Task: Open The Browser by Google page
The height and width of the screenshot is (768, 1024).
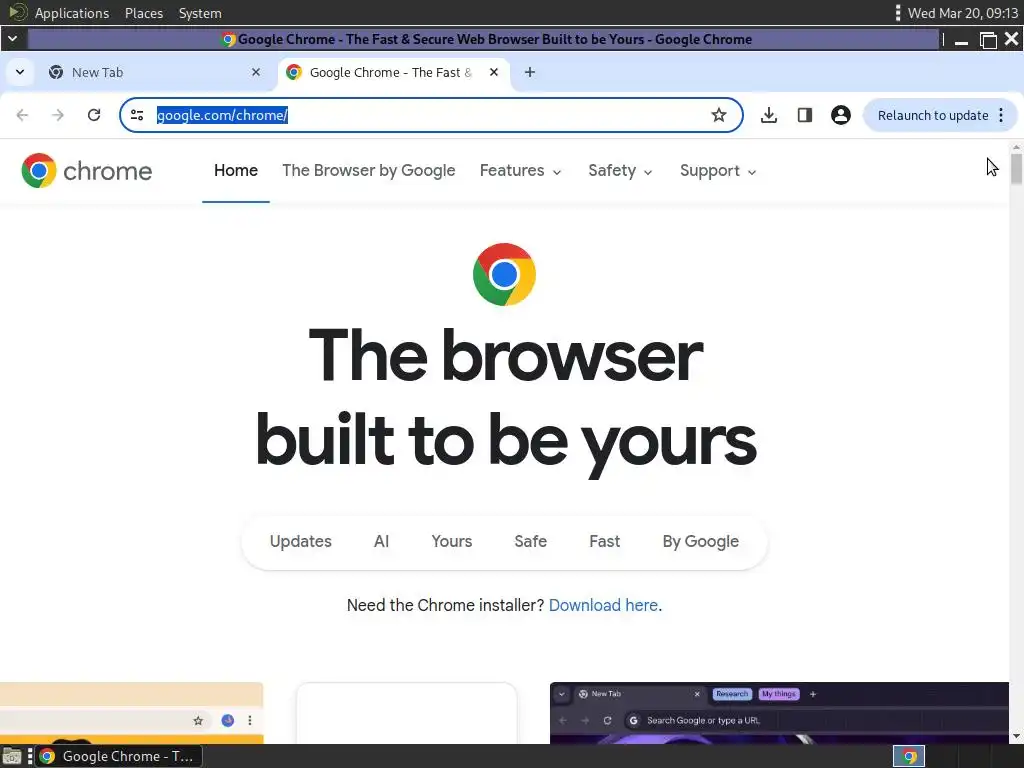Action: coord(368,170)
